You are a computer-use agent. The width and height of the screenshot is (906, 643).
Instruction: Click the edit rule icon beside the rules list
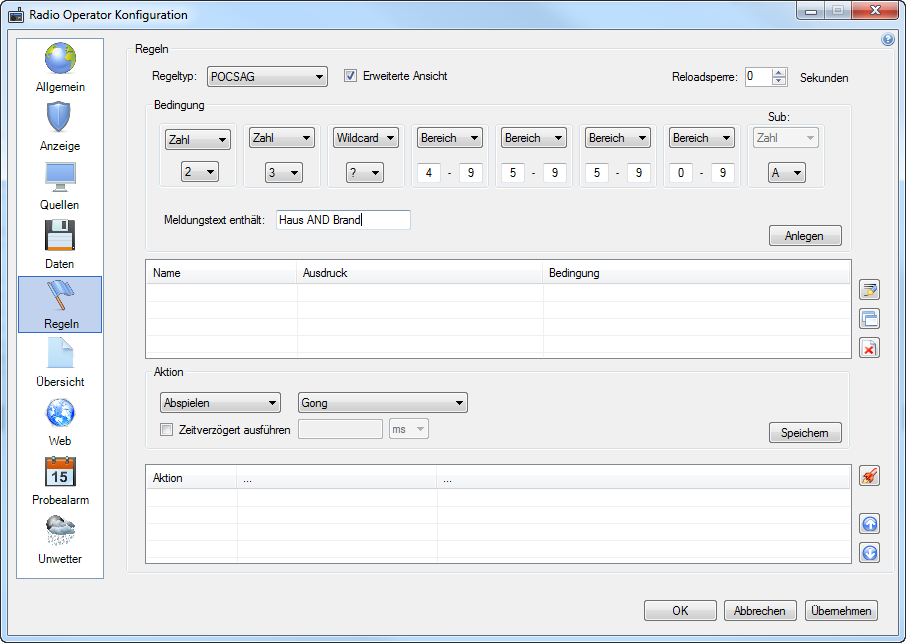(x=869, y=289)
